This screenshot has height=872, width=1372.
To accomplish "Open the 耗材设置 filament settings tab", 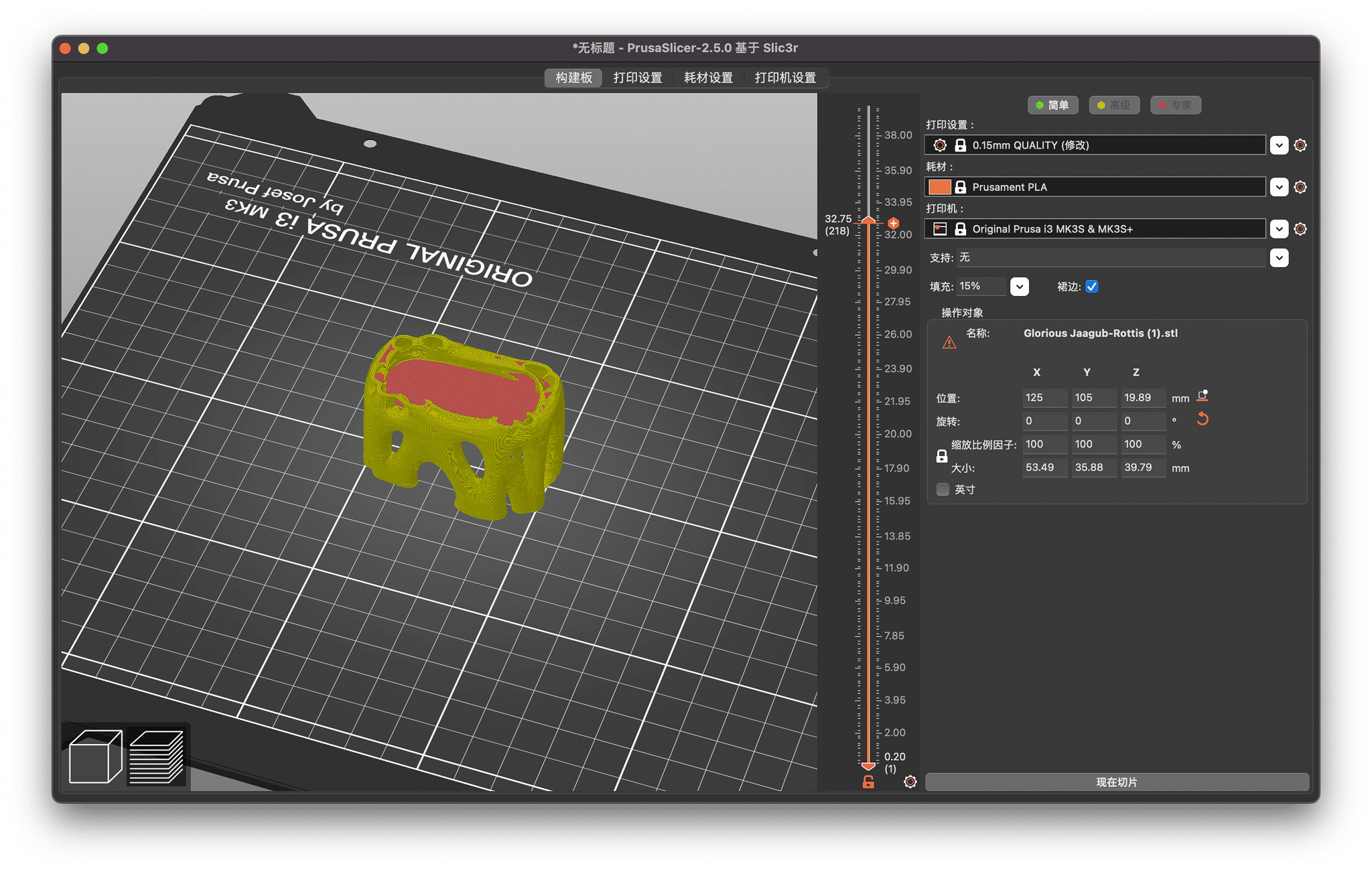I will pos(708,78).
